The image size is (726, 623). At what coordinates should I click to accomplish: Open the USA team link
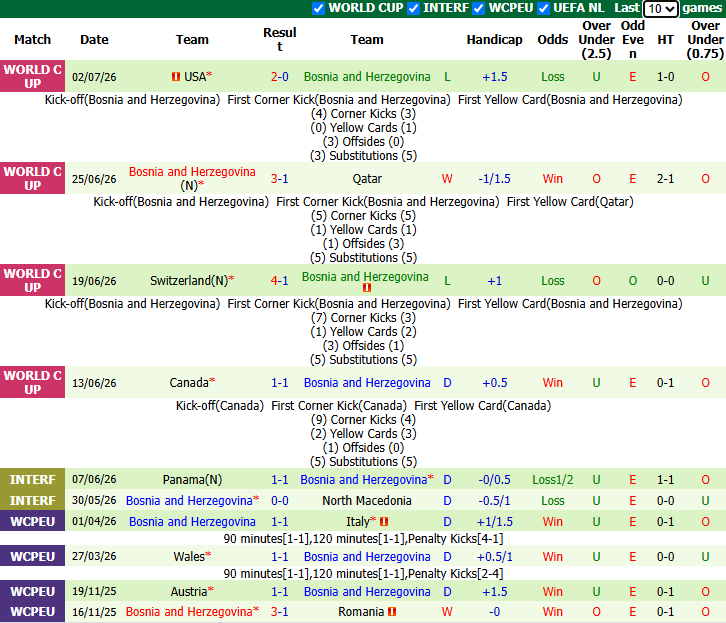tap(195, 76)
